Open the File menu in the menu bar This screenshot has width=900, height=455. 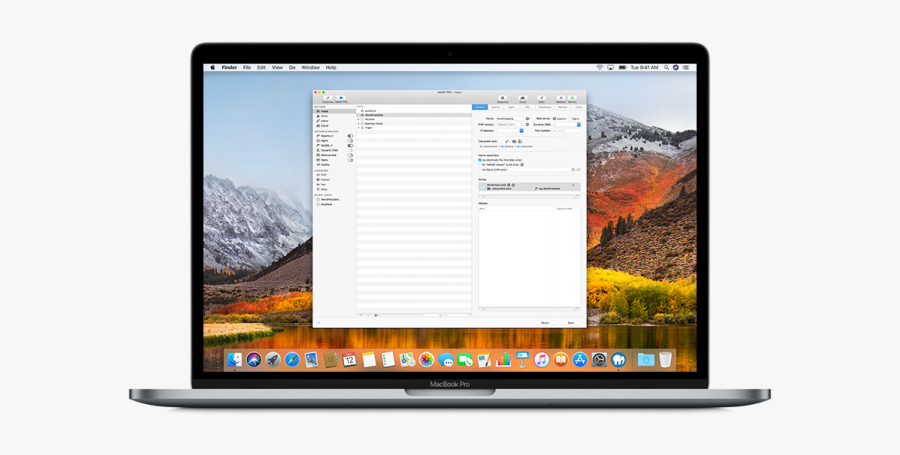[247, 68]
